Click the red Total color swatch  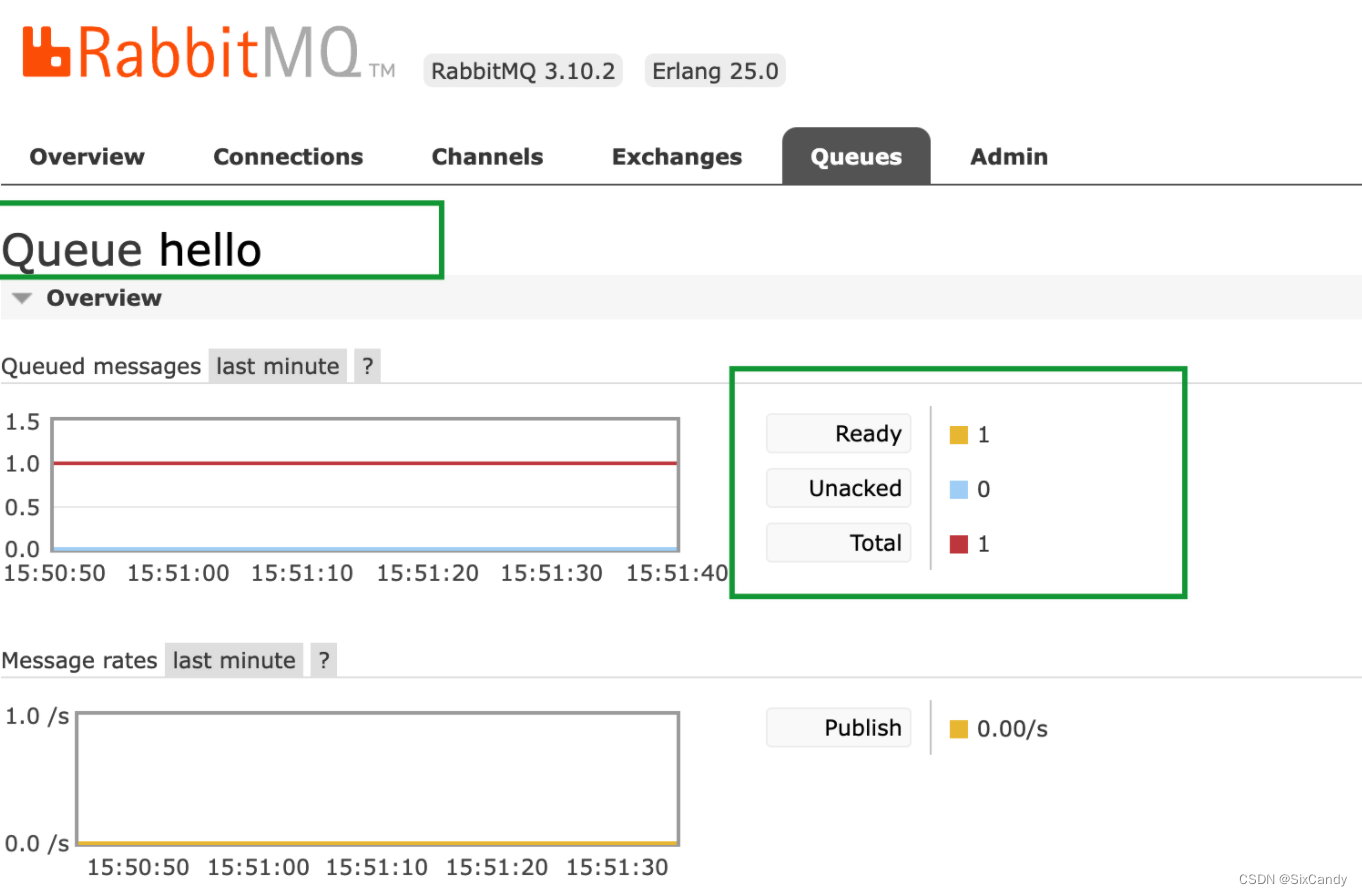(959, 544)
